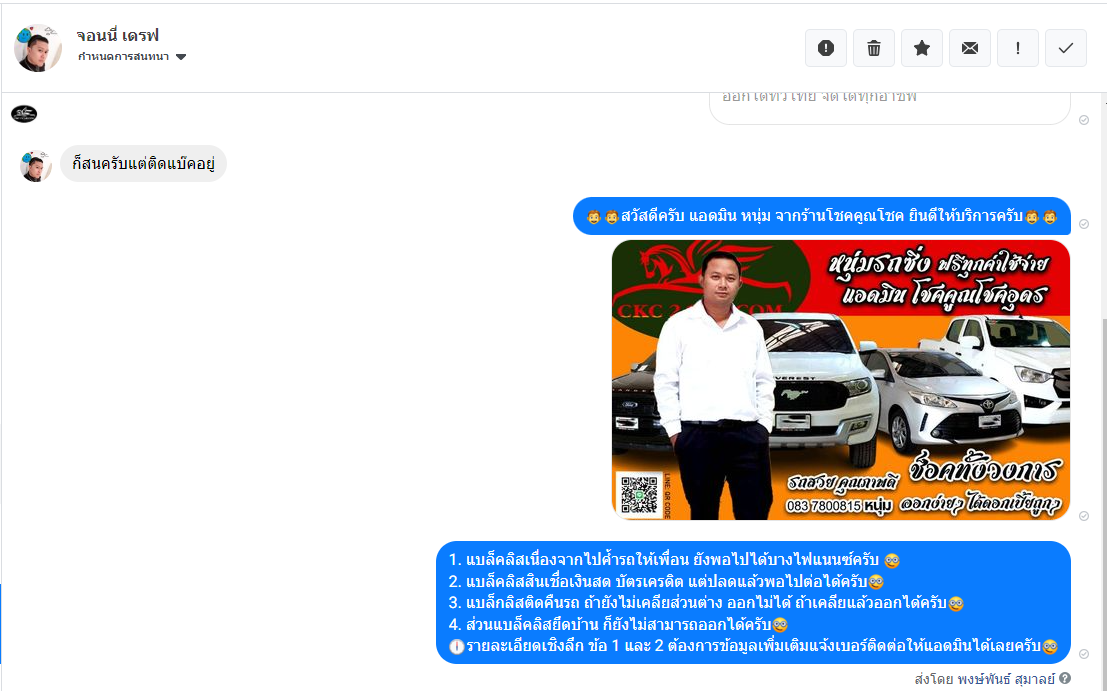Click the conversation vertical scrollbar
The width and height of the screenshot is (1107, 691).
(x=1101, y=400)
